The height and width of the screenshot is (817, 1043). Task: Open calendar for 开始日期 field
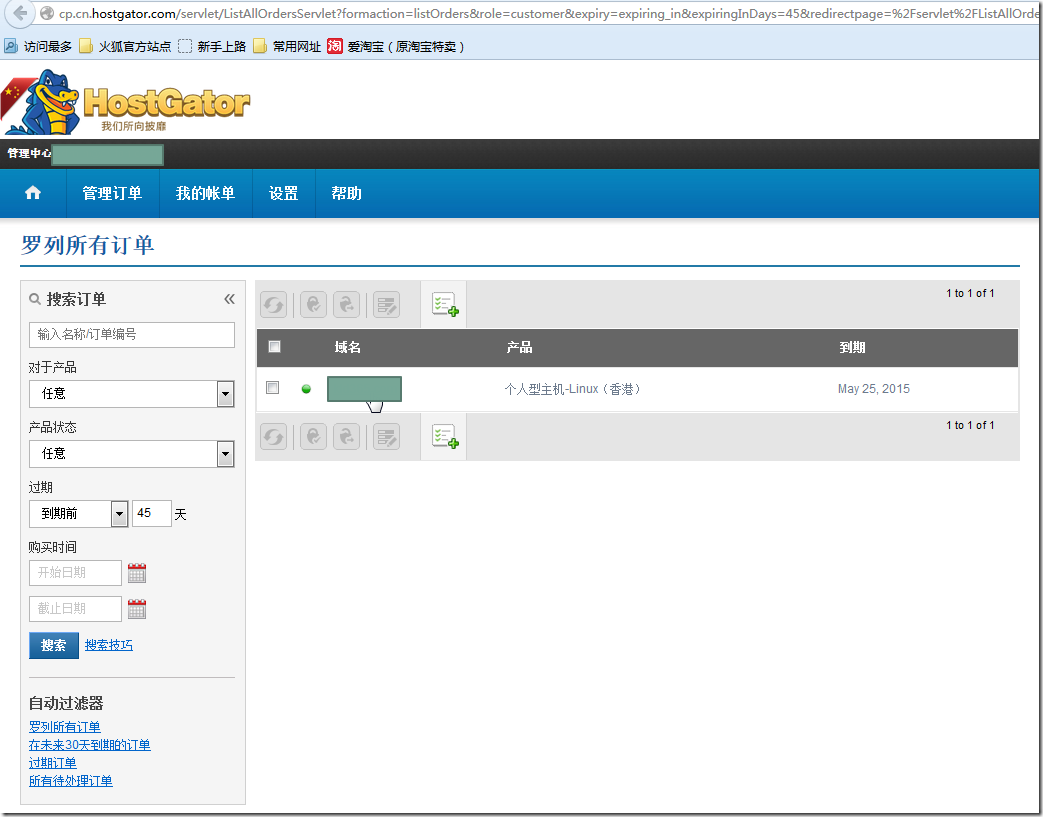point(137,573)
